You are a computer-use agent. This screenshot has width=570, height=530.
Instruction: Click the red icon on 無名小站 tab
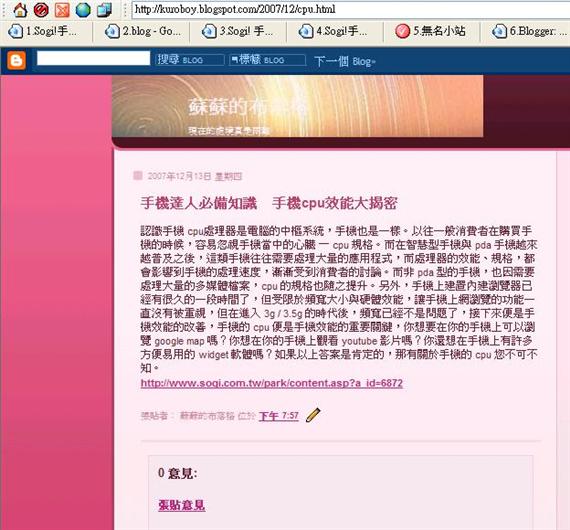pos(402,31)
